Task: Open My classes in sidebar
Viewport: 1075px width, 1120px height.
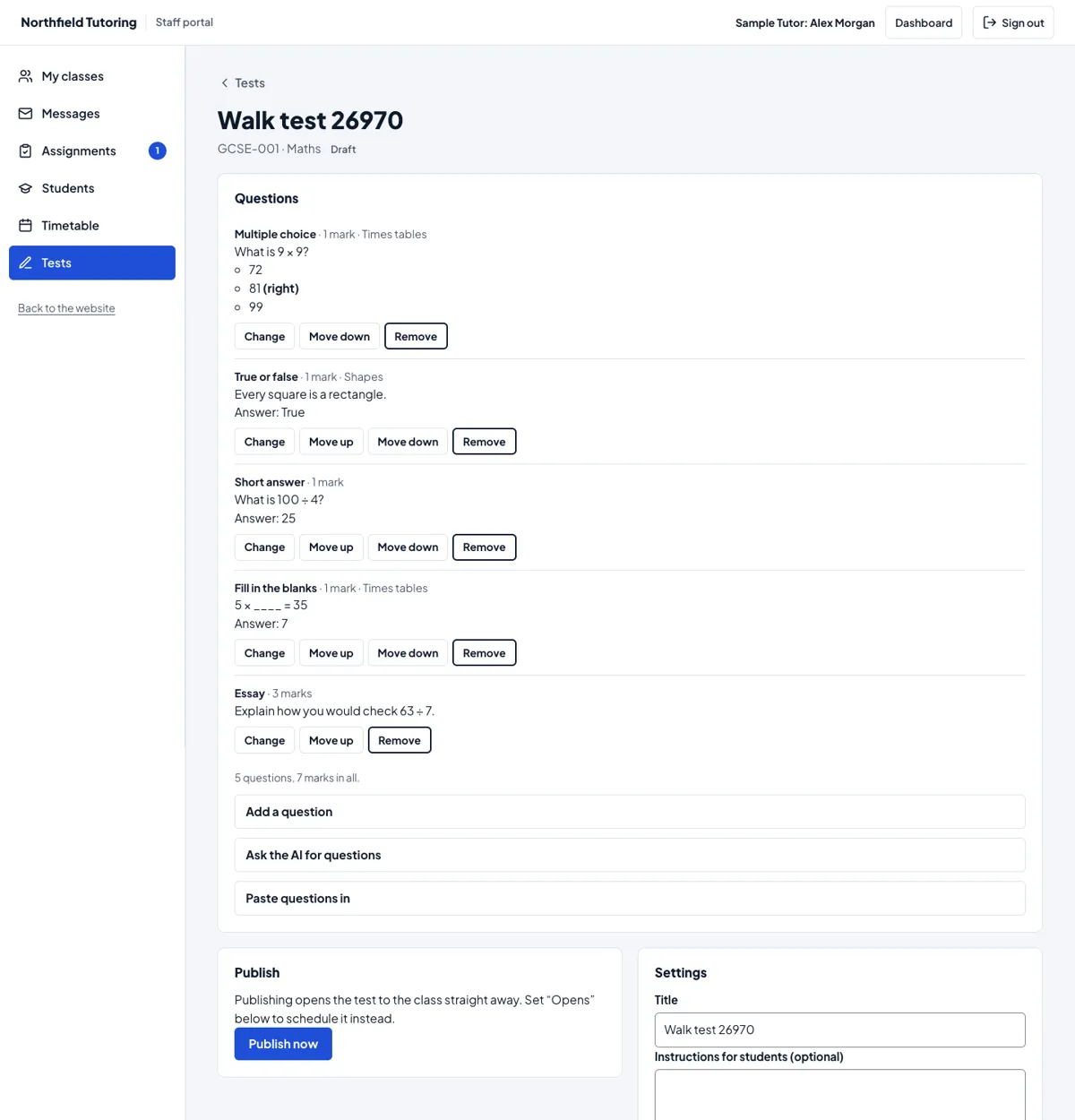Action: point(92,76)
